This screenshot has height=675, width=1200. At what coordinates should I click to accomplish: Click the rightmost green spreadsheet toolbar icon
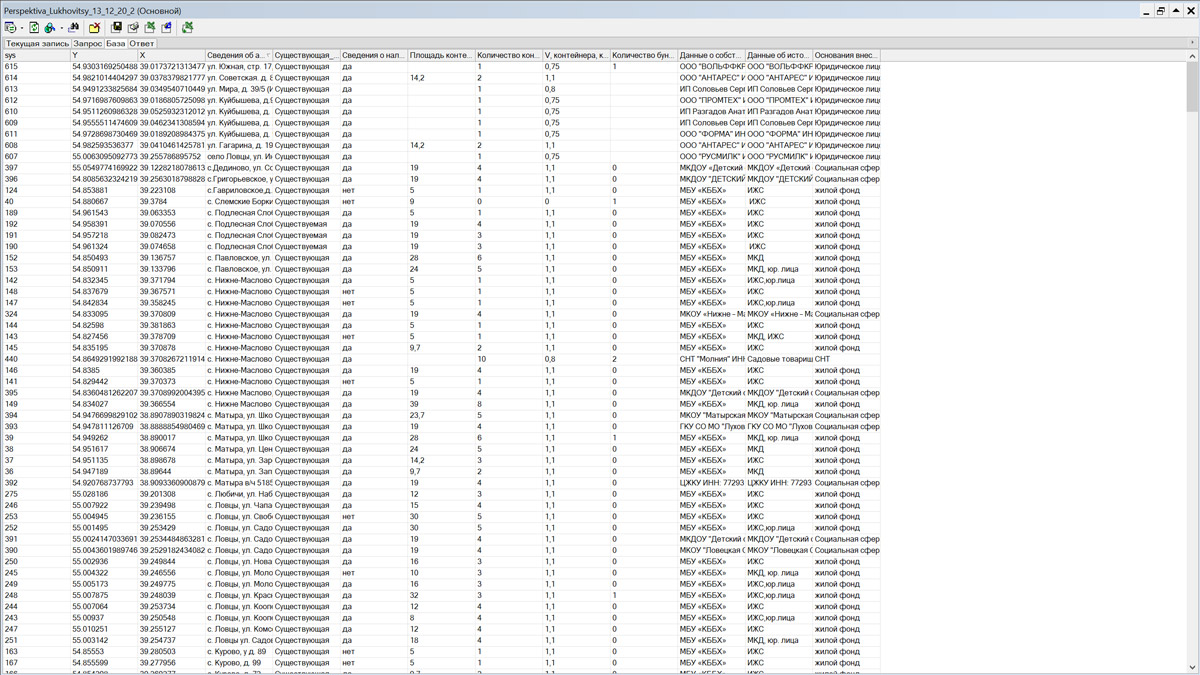pos(187,28)
